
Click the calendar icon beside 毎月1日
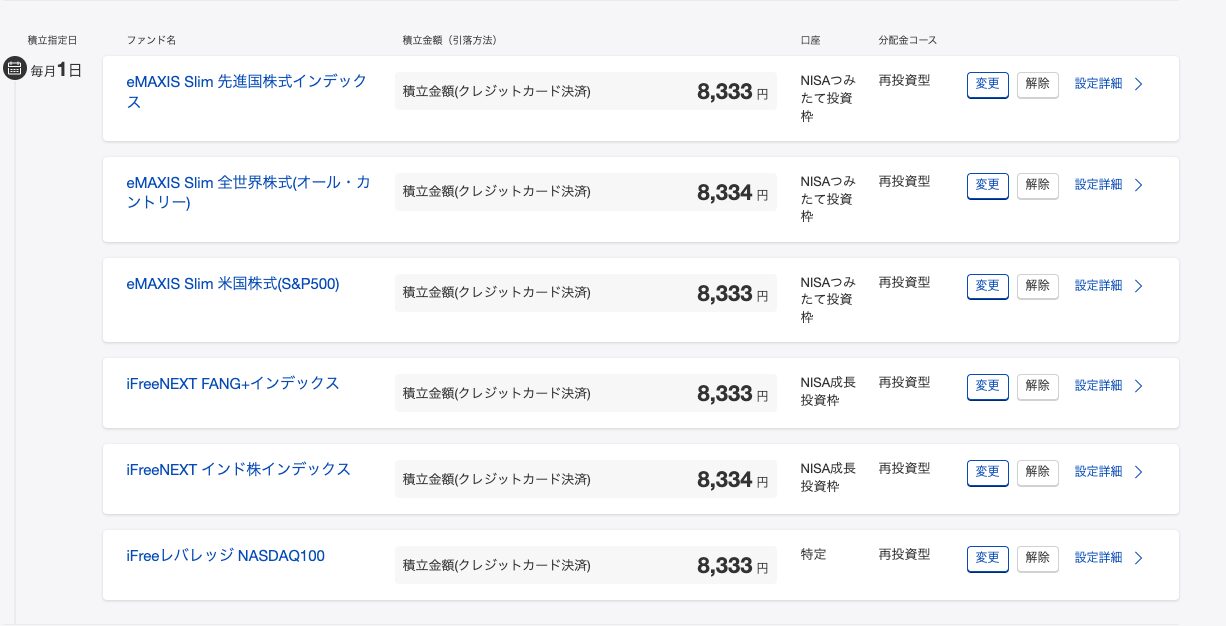point(15,69)
